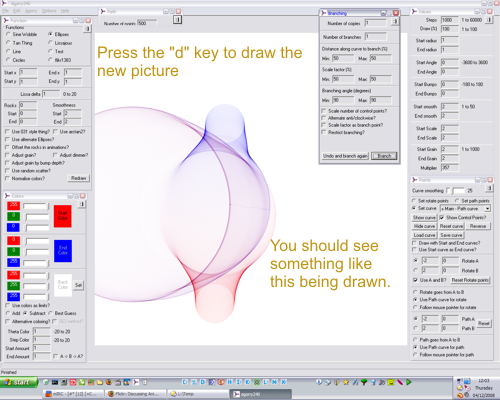This screenshot has height=400, width=500.
Task: Click the Function panel's small corner button
Action: [x=87, y=29]
